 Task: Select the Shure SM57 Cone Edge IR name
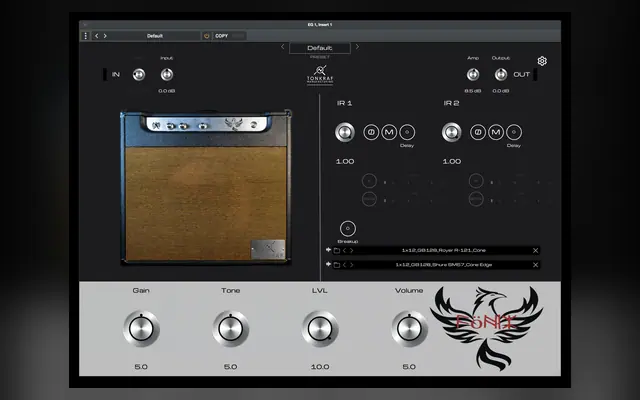pyautogui.click(x=444, y=264)
